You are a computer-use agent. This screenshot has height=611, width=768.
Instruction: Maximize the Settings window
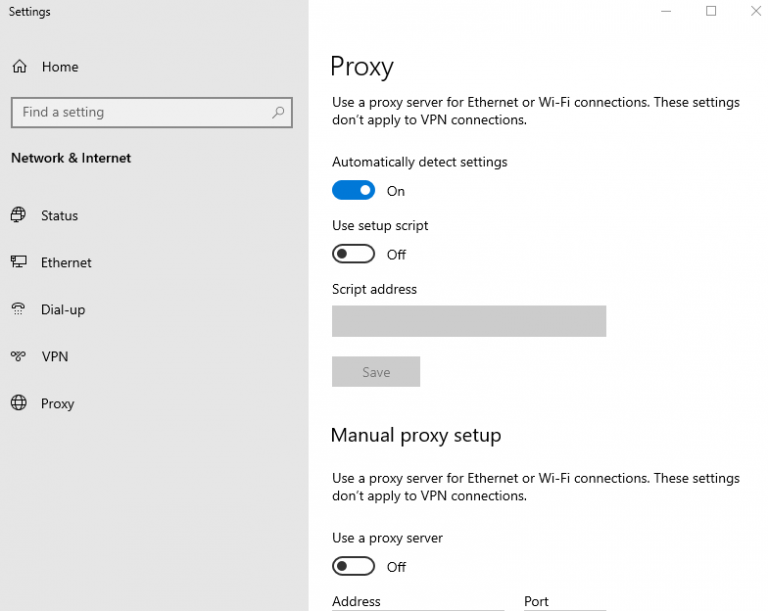[x=711, y=11]
